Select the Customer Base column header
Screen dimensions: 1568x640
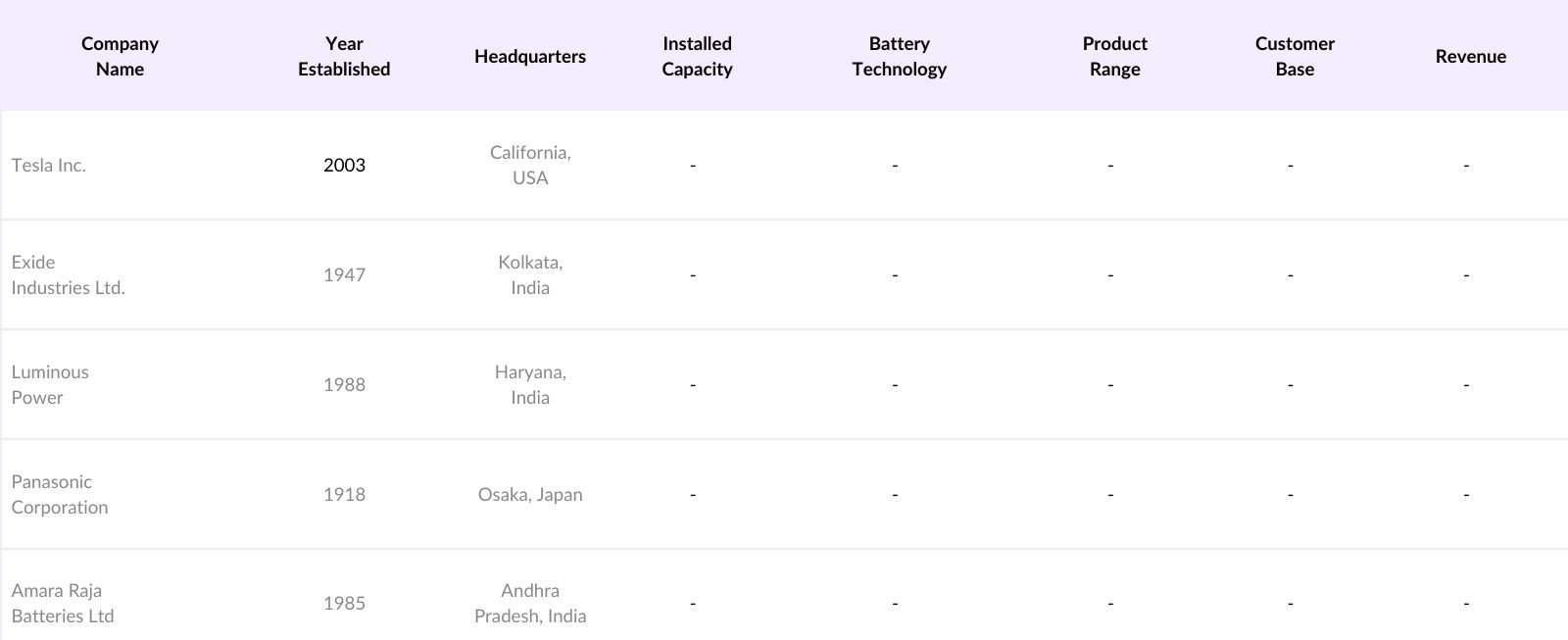tap(1295, 56)
